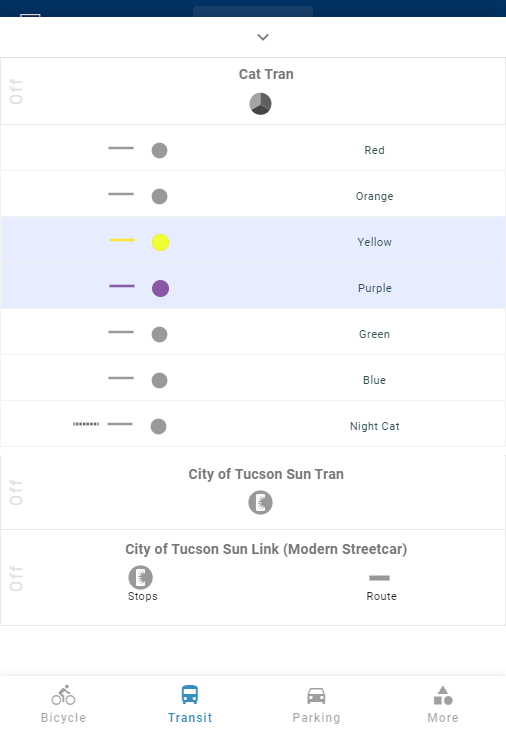Switch to the Parking tab

click(x=316, y=704)
